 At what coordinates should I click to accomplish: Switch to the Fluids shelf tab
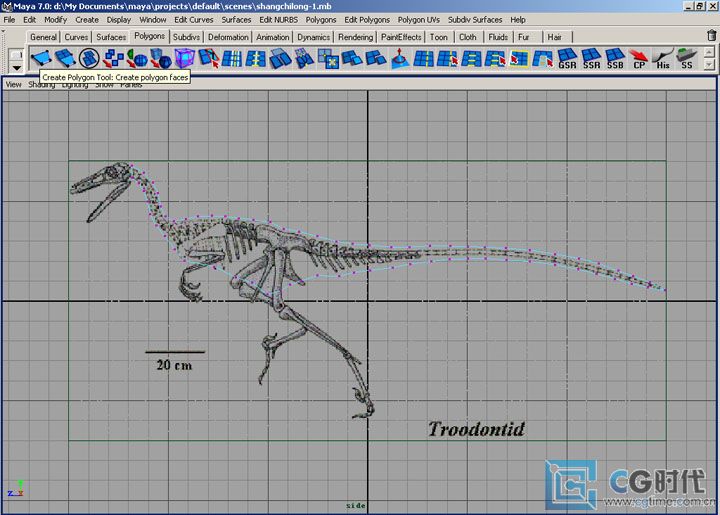(498, 37)
